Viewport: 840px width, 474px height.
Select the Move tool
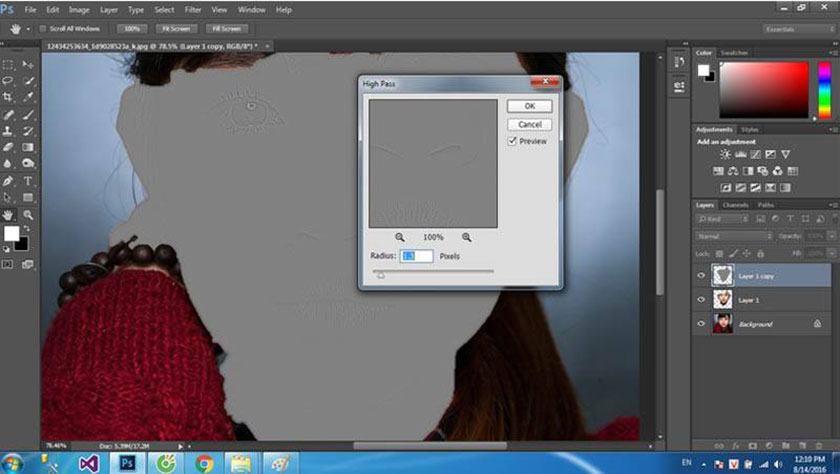click(28, 64)
